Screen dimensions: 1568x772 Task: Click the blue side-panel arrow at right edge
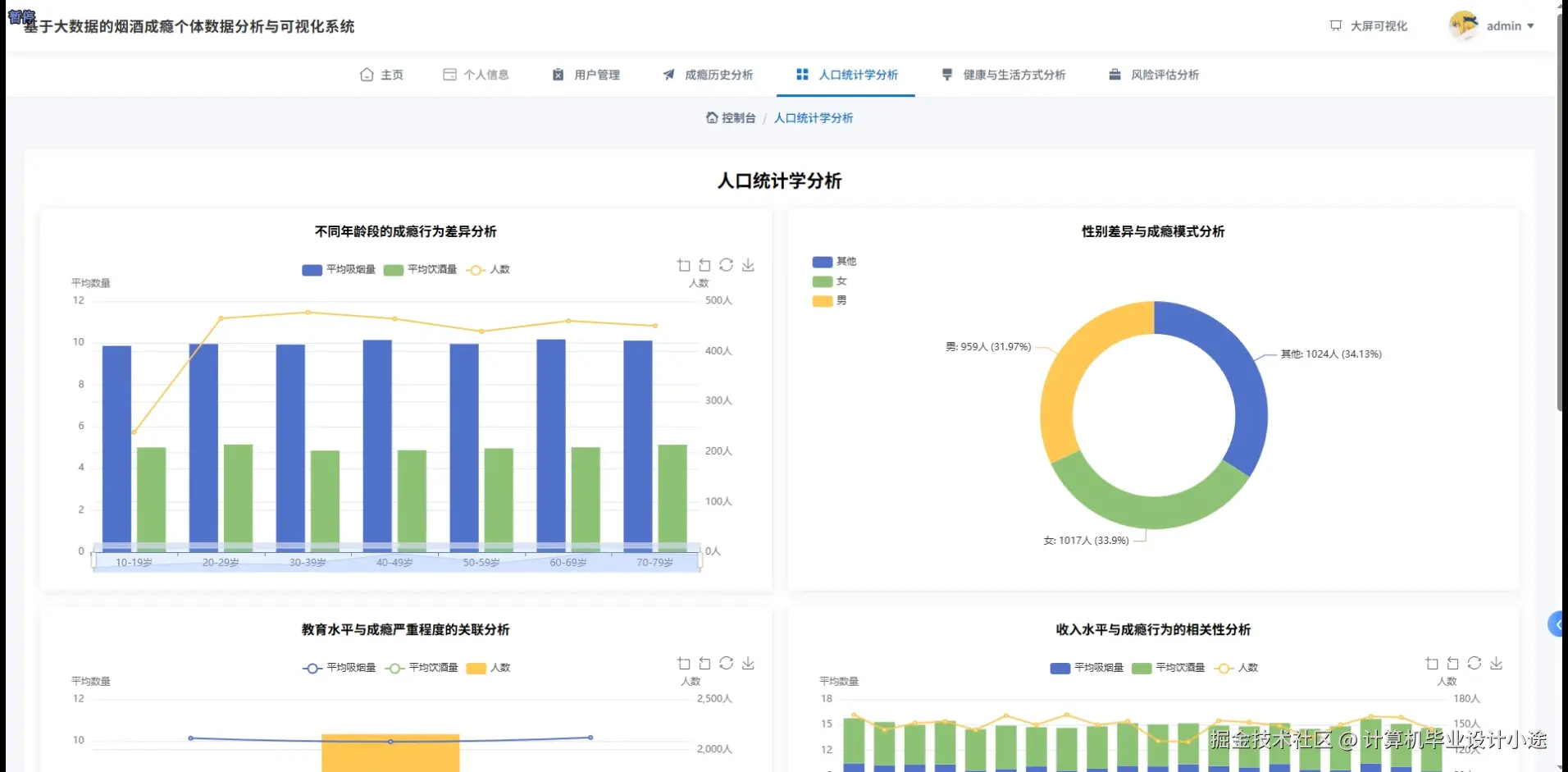tap(1556, 624)
